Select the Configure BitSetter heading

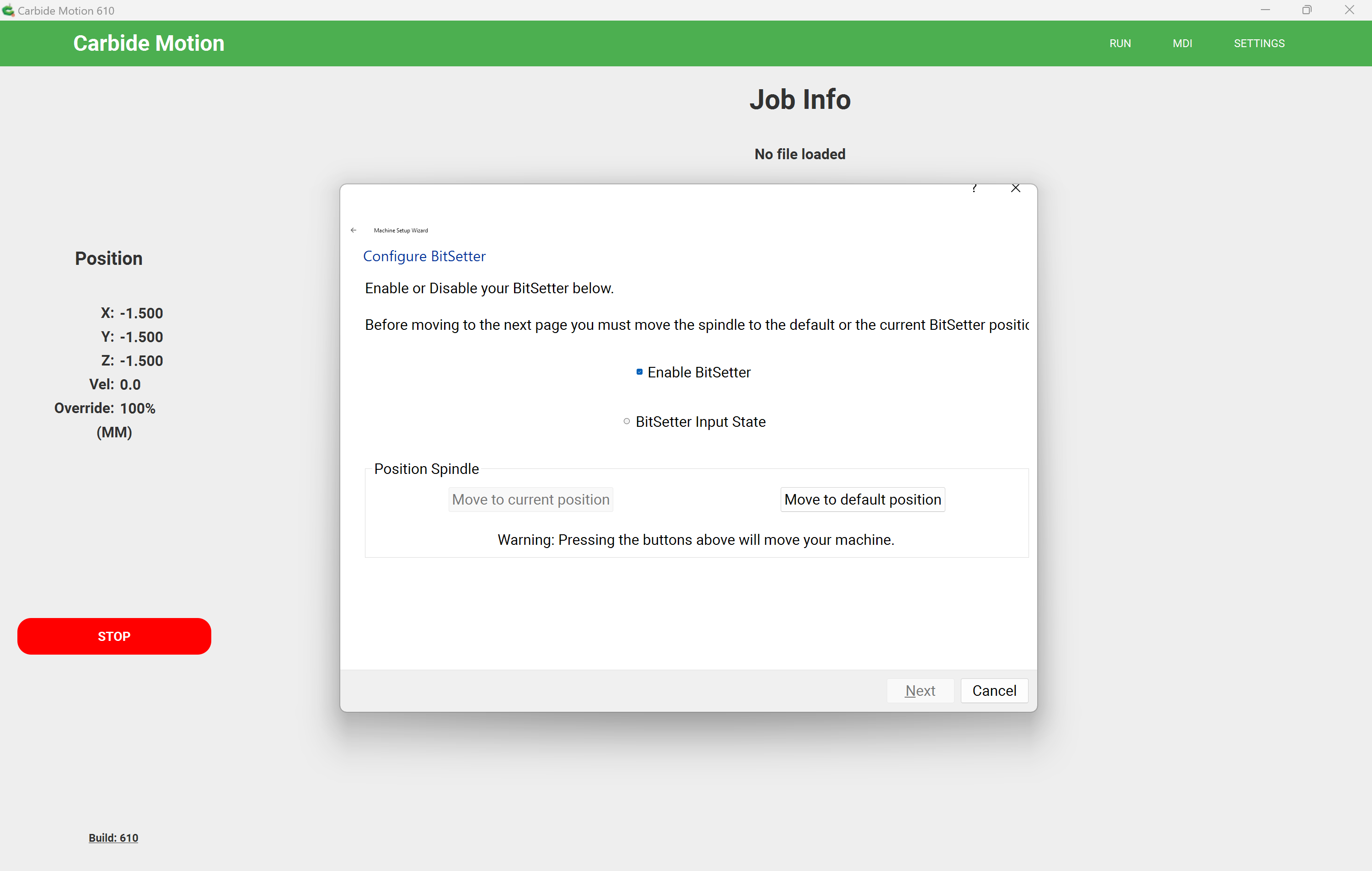coord(424,256)
